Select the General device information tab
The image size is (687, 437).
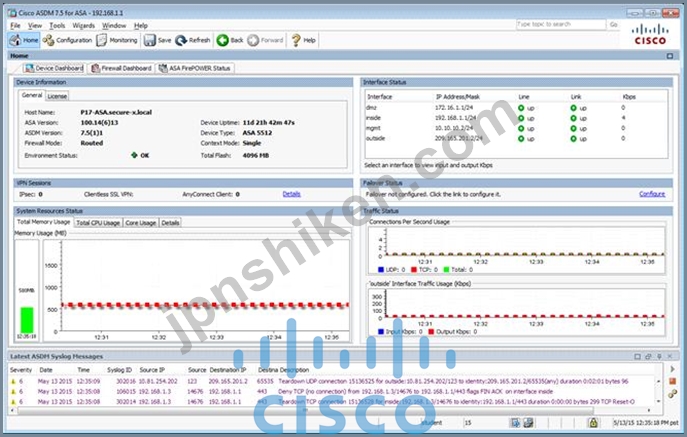point(32,95)
